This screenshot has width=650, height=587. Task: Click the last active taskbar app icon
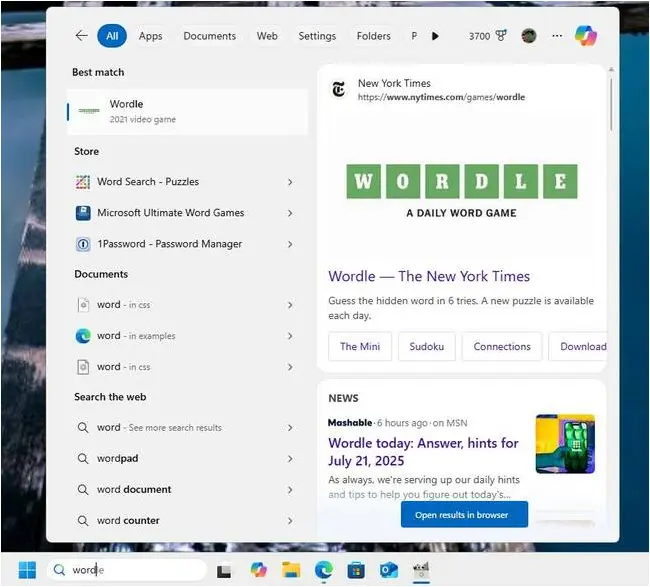421,570
